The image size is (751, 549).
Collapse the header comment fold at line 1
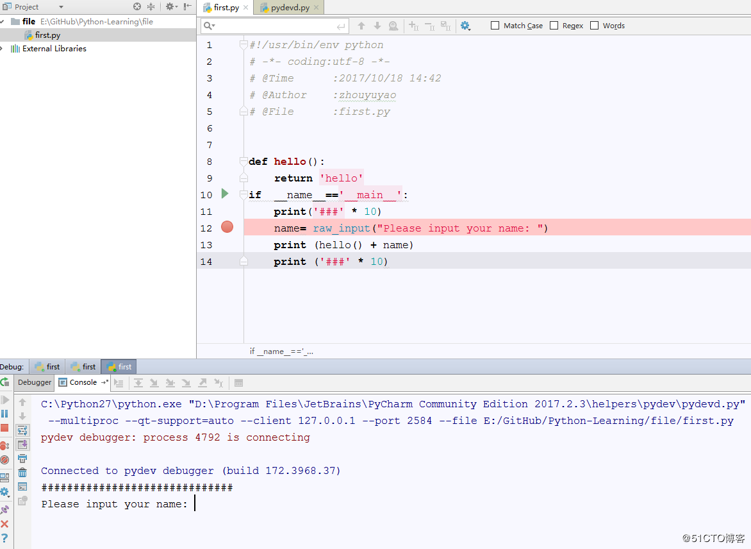tap(243, 45)
